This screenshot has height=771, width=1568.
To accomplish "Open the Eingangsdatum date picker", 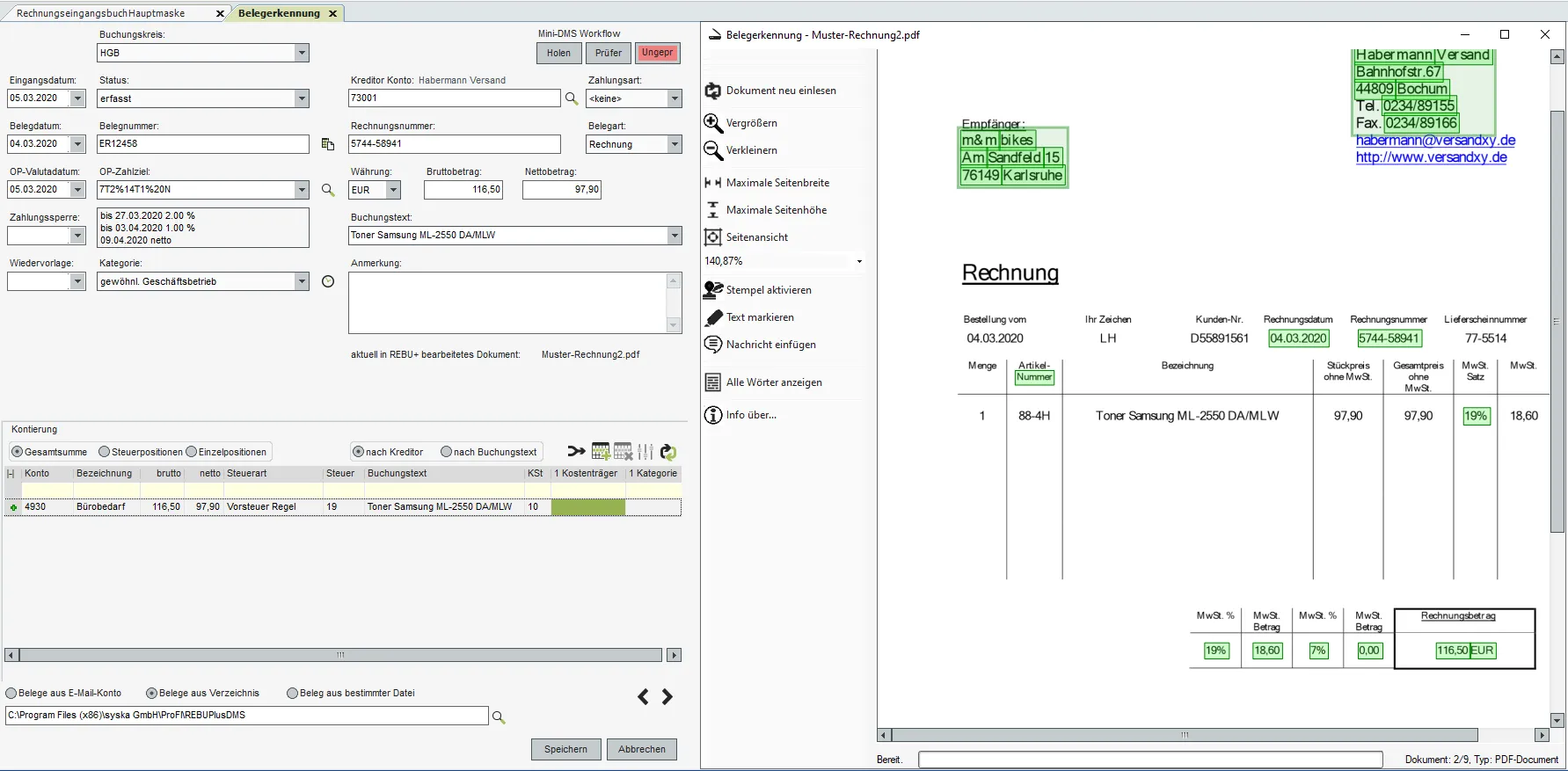I will [77, 98].
